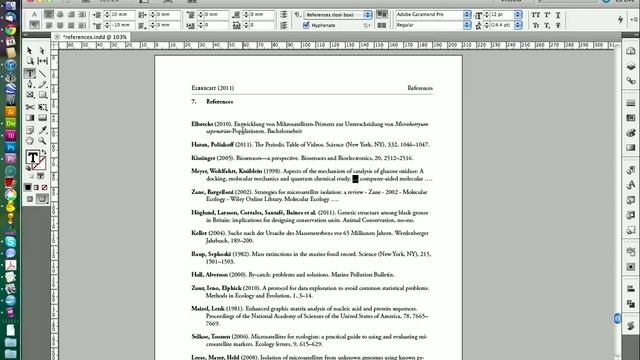The image size is (640, 360).
Task: Swap fill and stroke arrow
Action: point(44,152)
